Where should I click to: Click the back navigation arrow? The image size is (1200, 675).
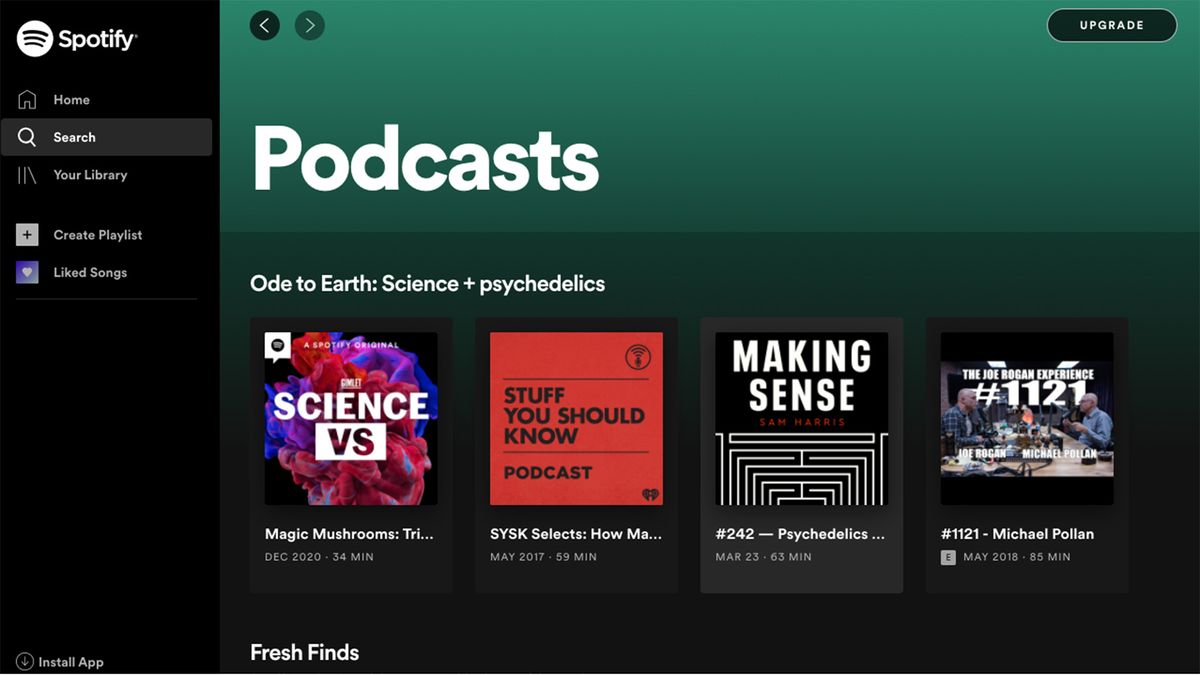(x=264, y=25)
